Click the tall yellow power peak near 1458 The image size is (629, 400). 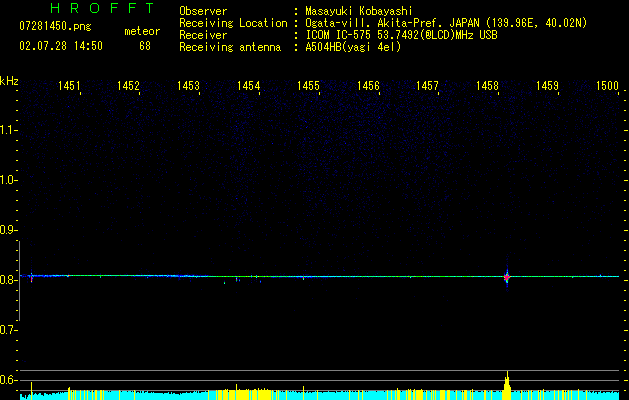pyautogui.click(x=507, y=385)
